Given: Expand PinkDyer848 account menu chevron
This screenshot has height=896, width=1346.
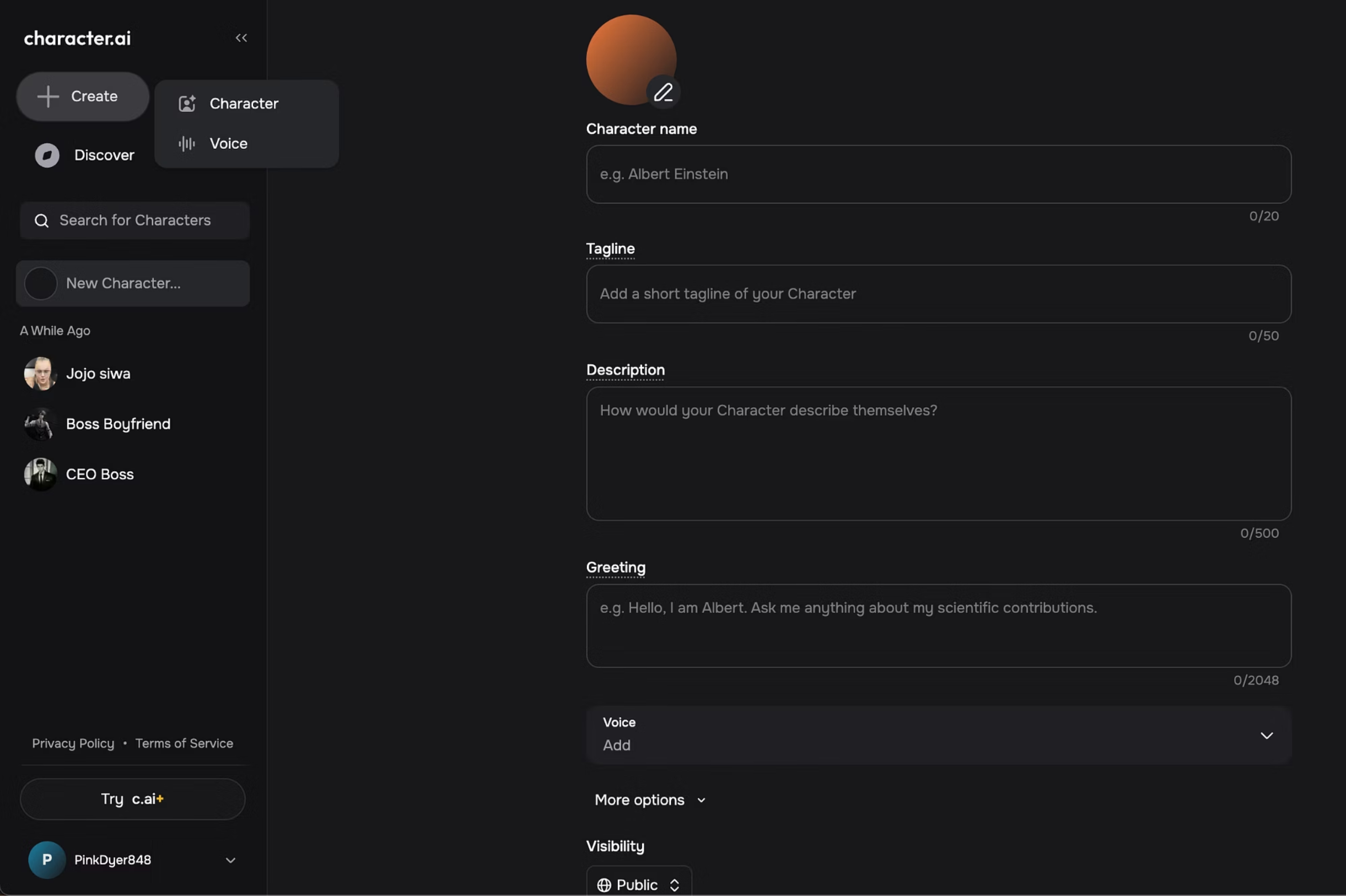Looking at the screenshot, I should tap(230, 860).
